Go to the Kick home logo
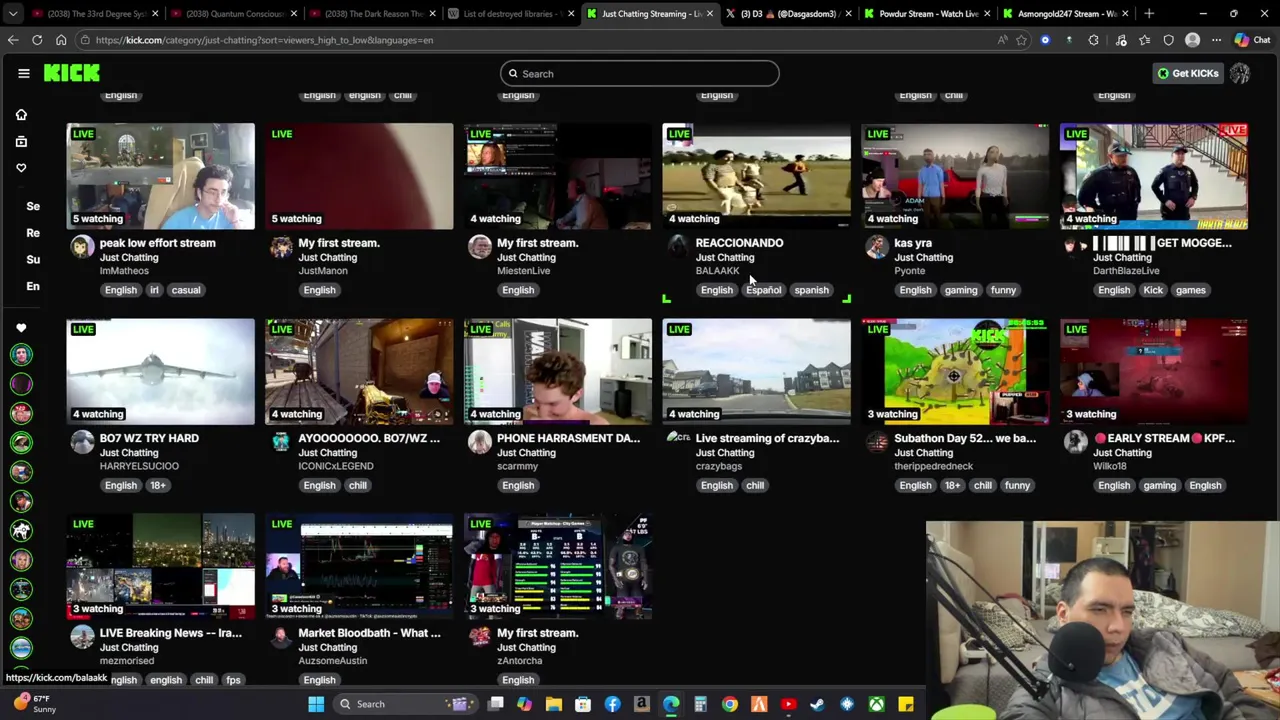Viewport: 1280px width, 720px height. point(72,73)
